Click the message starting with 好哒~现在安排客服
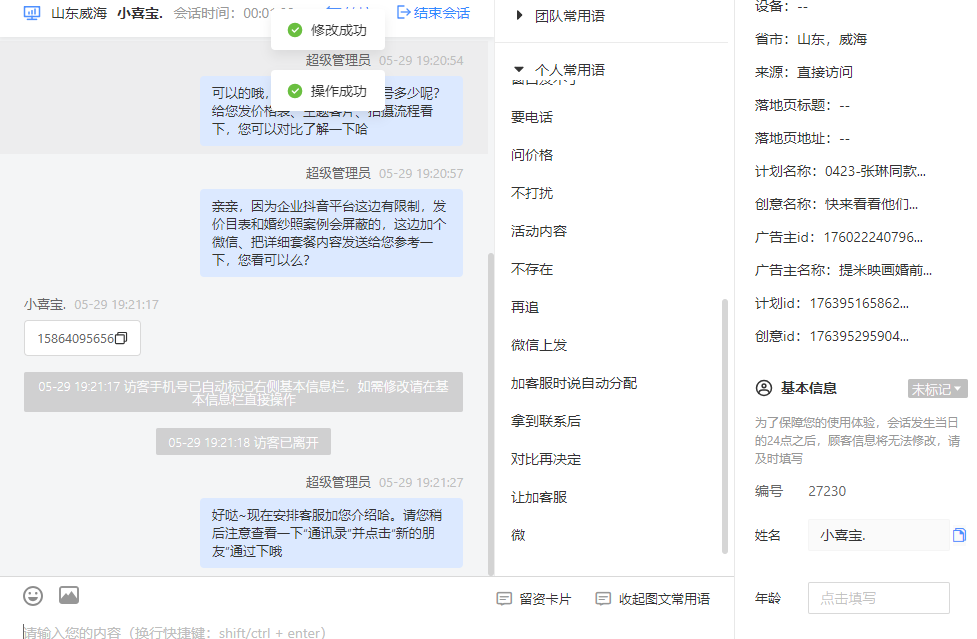 [331, 533]
